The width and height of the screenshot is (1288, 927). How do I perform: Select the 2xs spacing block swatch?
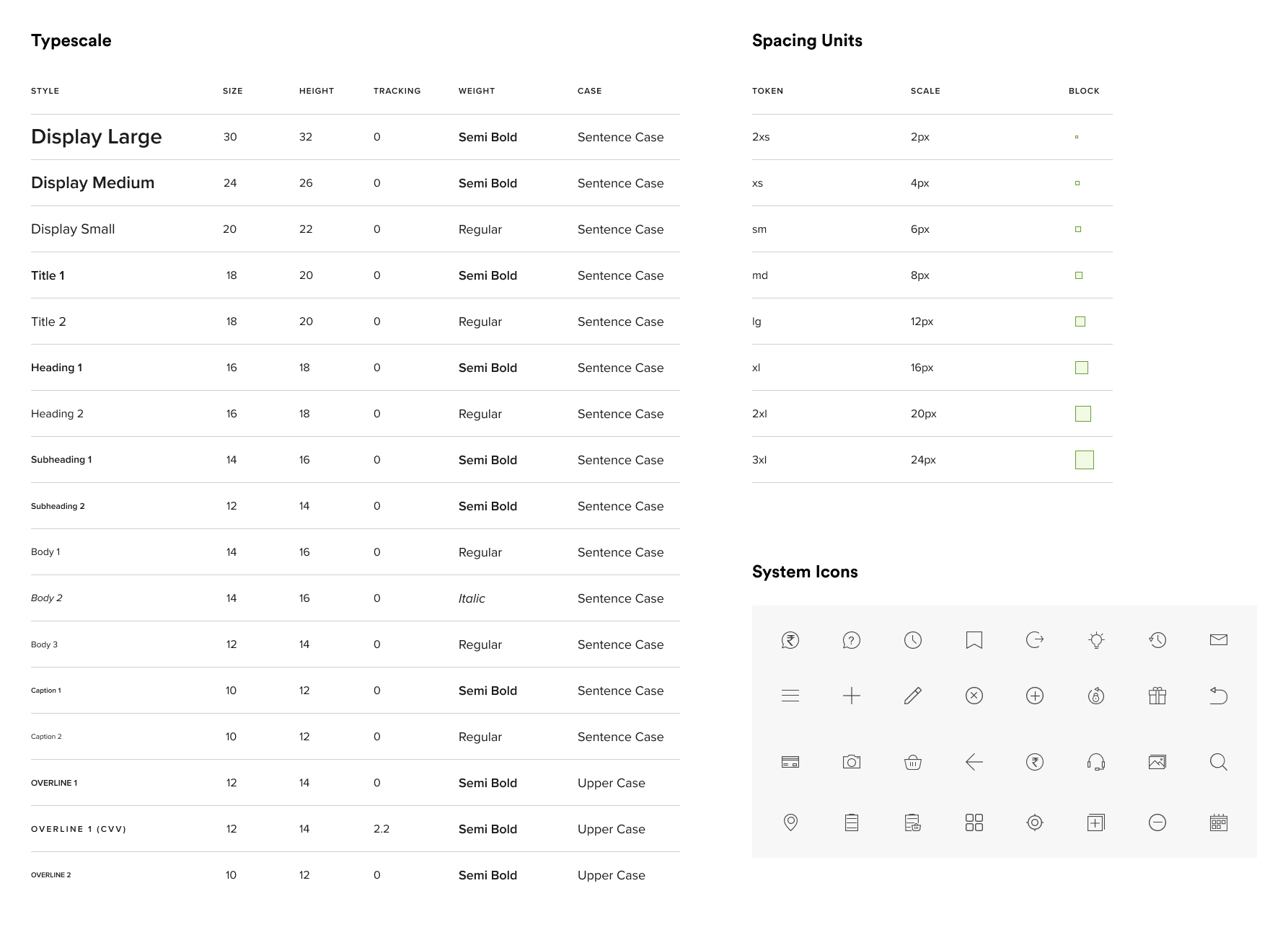click(x=1077, y=137)
